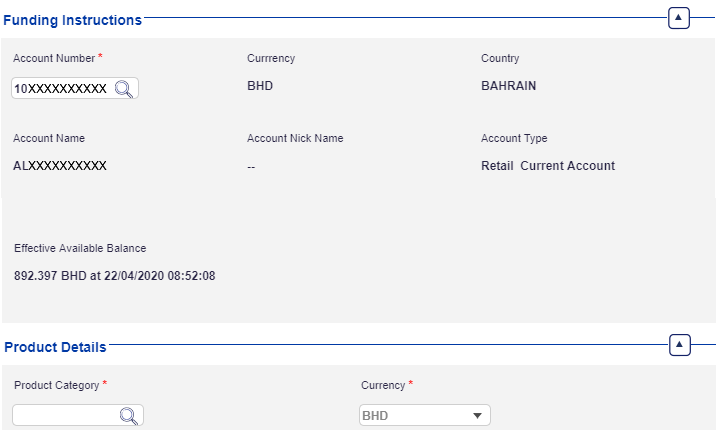
Task: Click the Account Number search magnifier icon
Action: coord(124,89)
